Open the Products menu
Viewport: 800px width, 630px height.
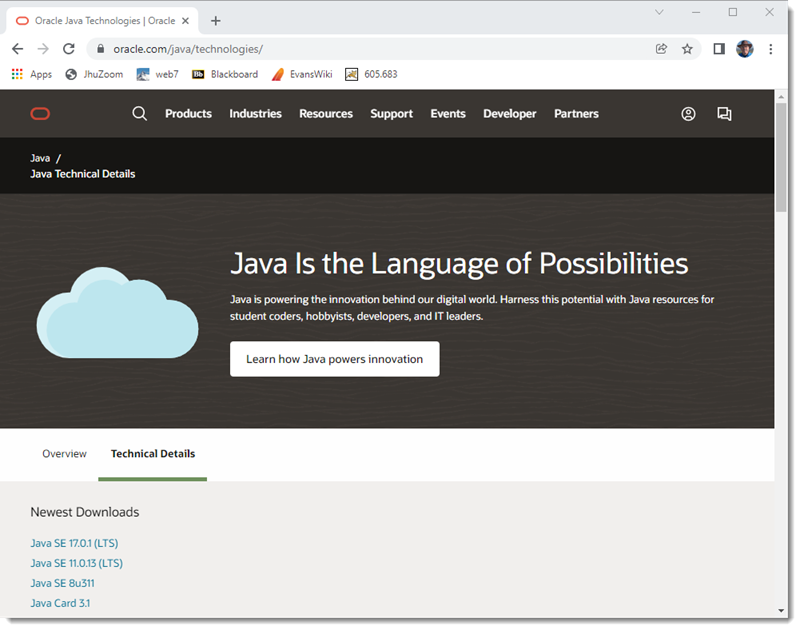pyautogui.click(x=188, y=114)
